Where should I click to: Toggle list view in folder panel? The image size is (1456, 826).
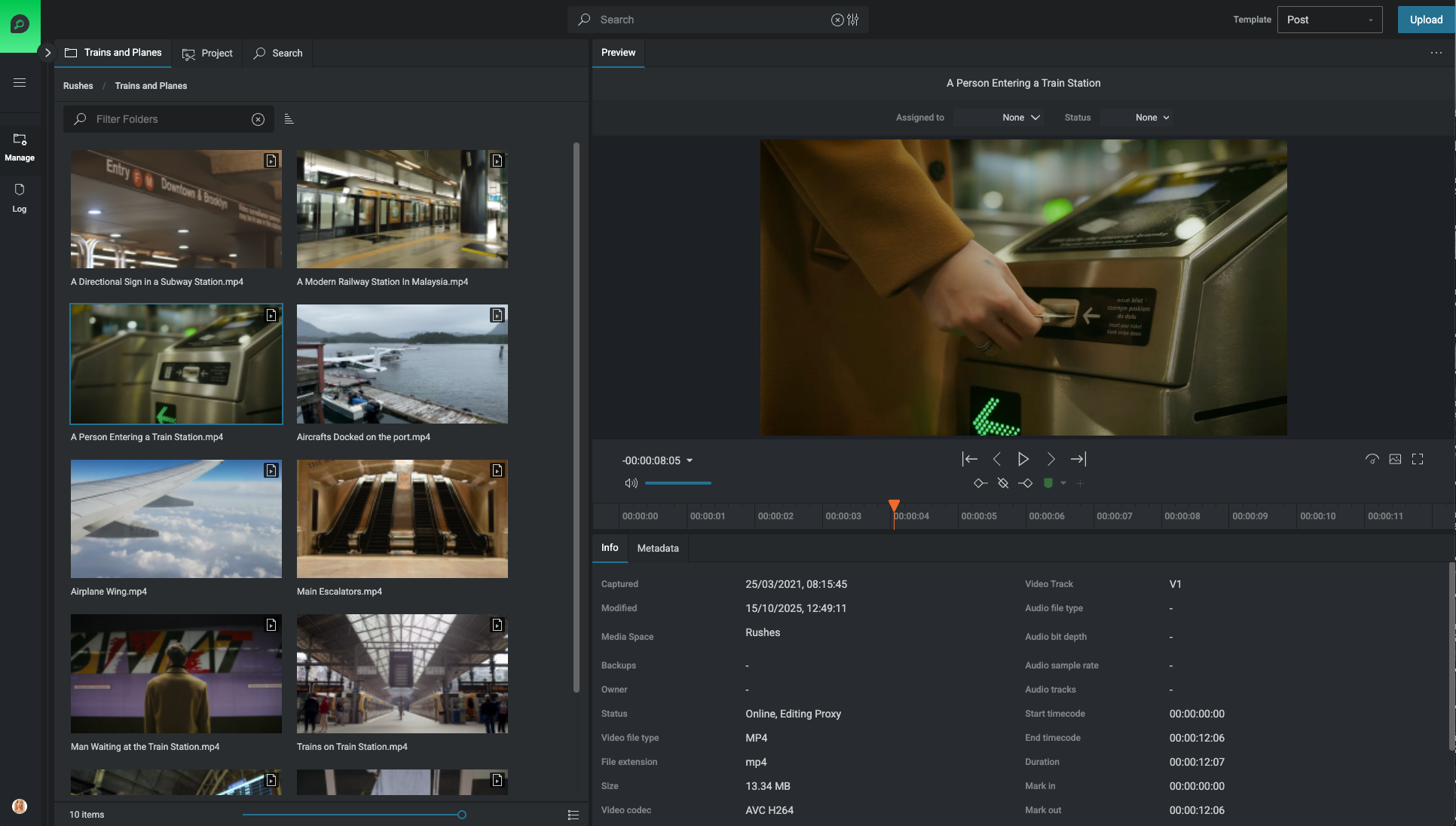click(573, 815)
